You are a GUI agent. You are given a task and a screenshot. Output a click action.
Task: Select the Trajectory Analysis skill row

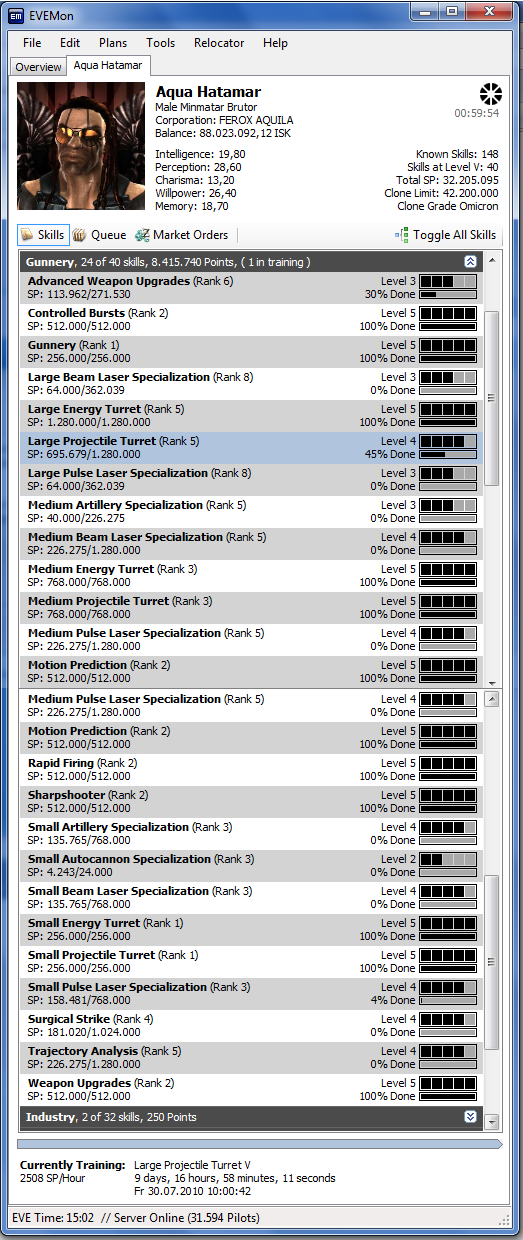pos(251,1058)
